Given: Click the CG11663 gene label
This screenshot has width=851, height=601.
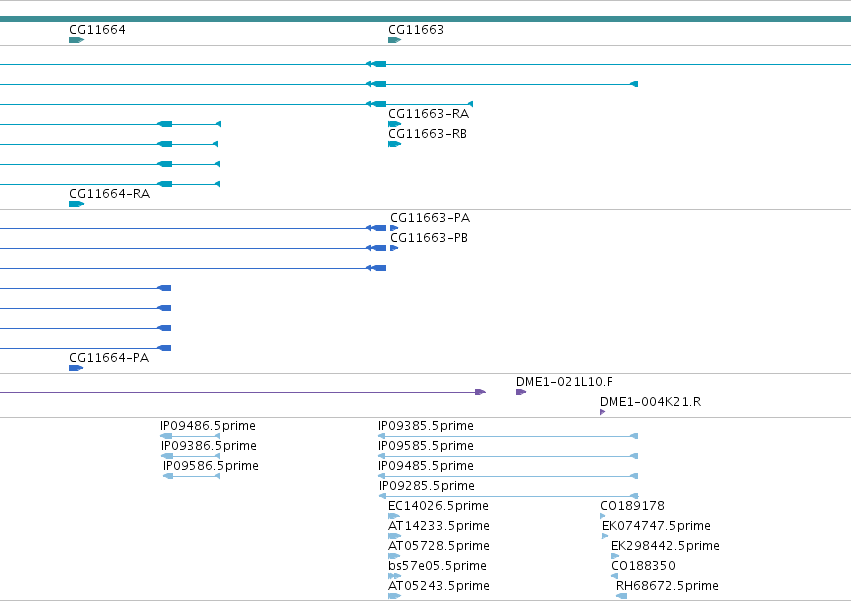Looking at the screenshot, I should tap(416, 29).
